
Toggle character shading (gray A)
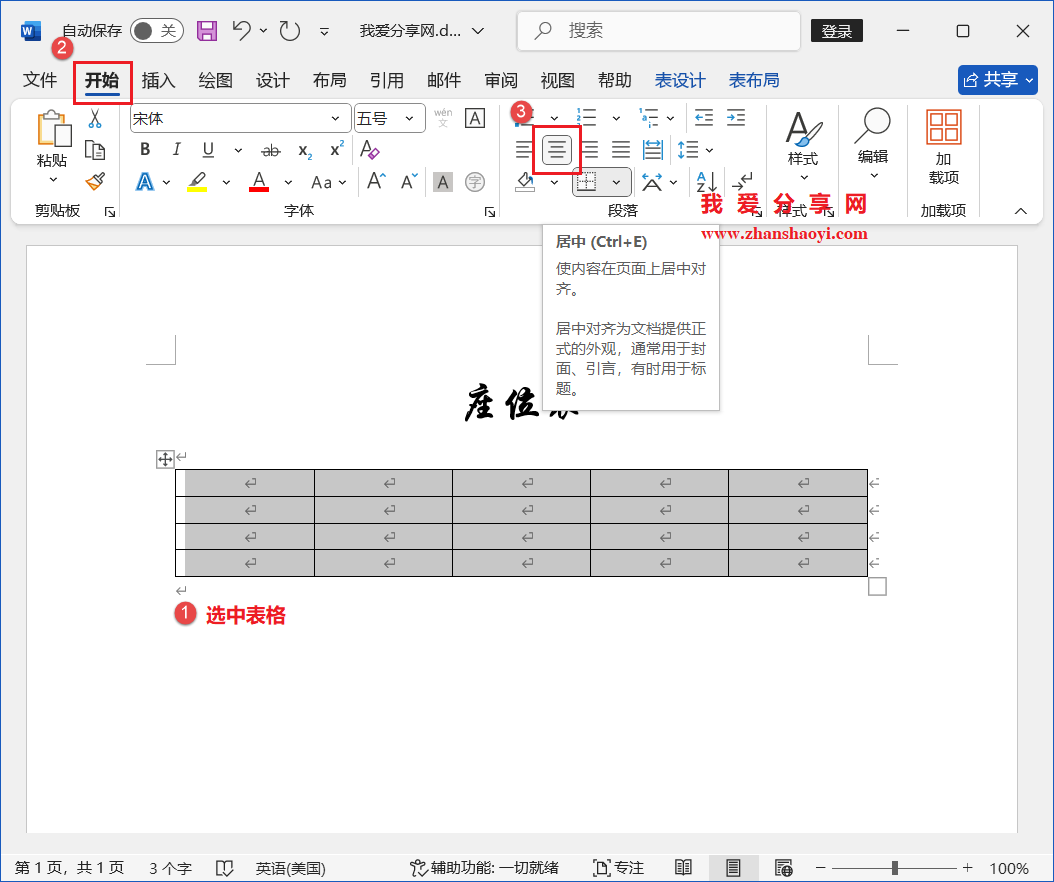442,182
